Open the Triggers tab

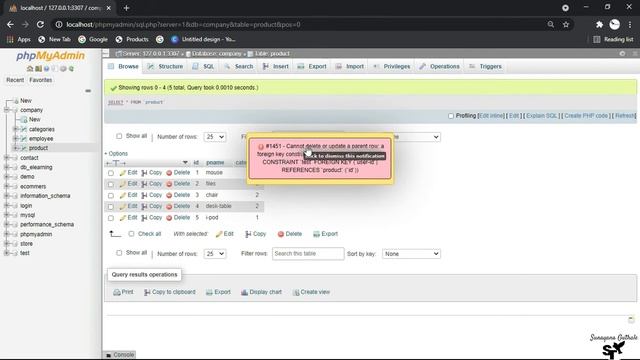click(486, 67)
